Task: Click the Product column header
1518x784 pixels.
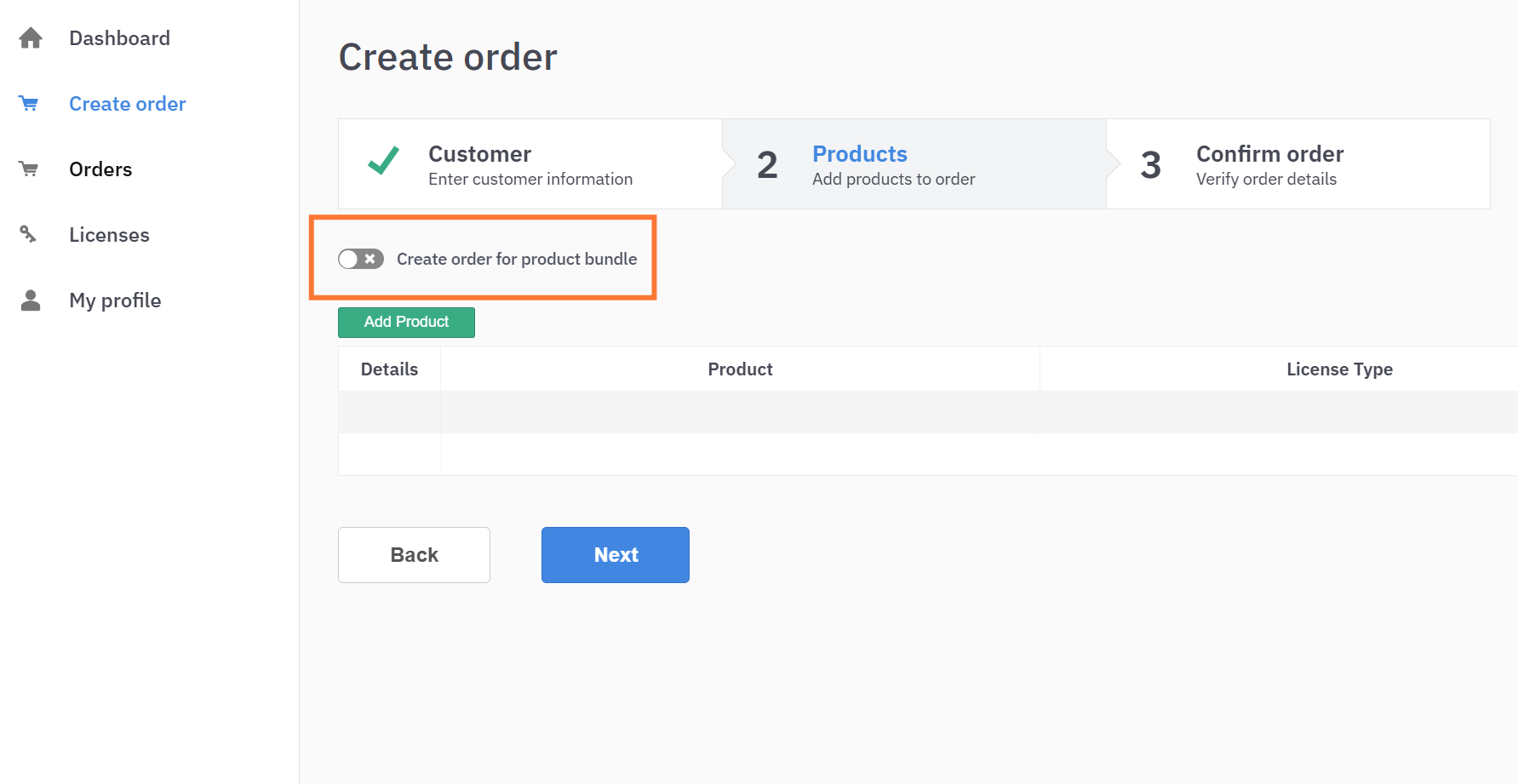Action: pos(740,369)
